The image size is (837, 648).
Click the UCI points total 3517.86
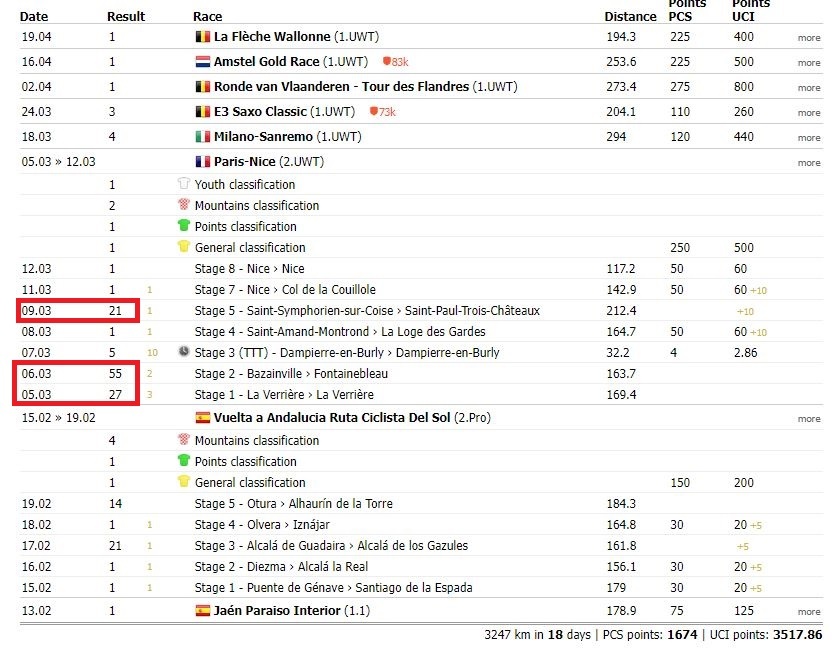pos(797,635)
